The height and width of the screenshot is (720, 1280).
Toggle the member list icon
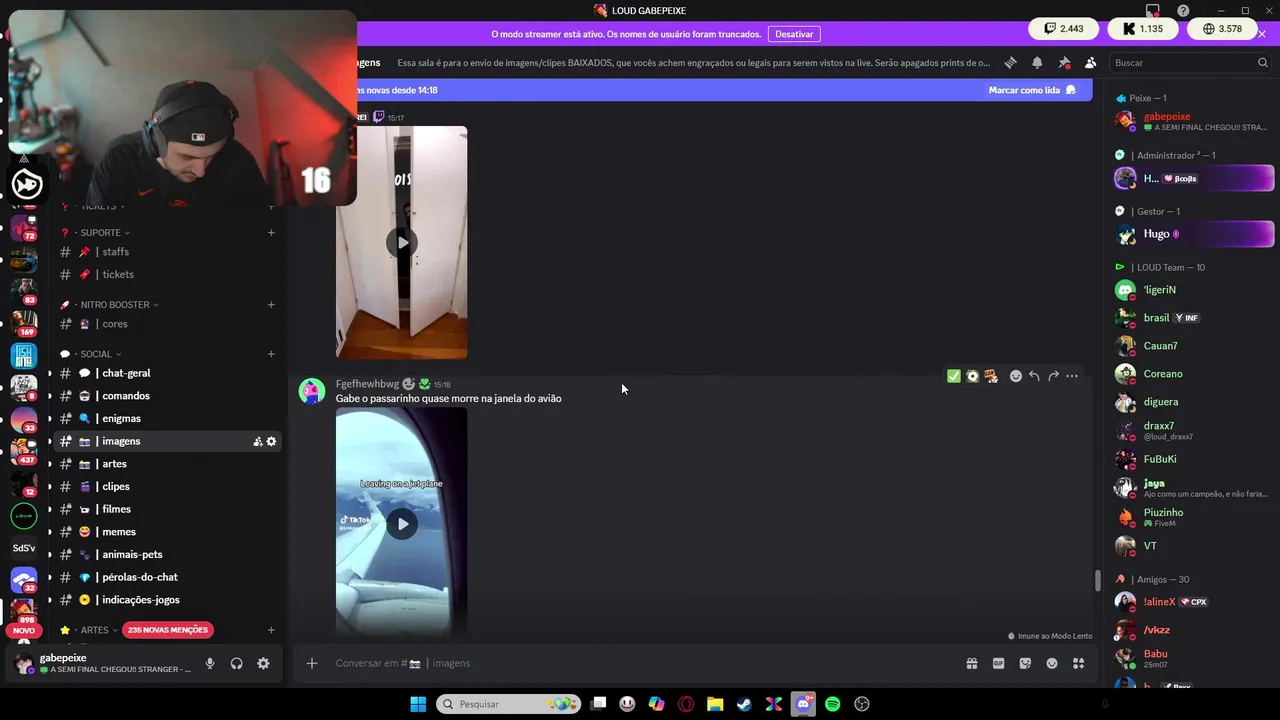click(1090, 62)
